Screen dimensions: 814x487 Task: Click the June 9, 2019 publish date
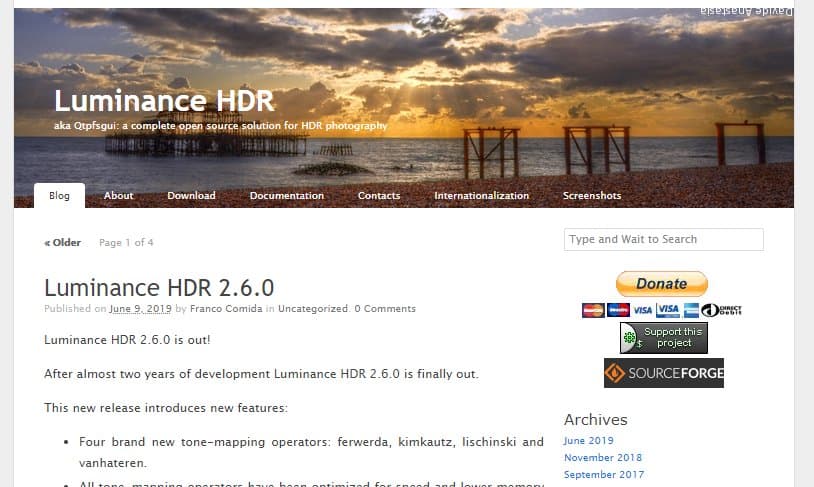140,308
